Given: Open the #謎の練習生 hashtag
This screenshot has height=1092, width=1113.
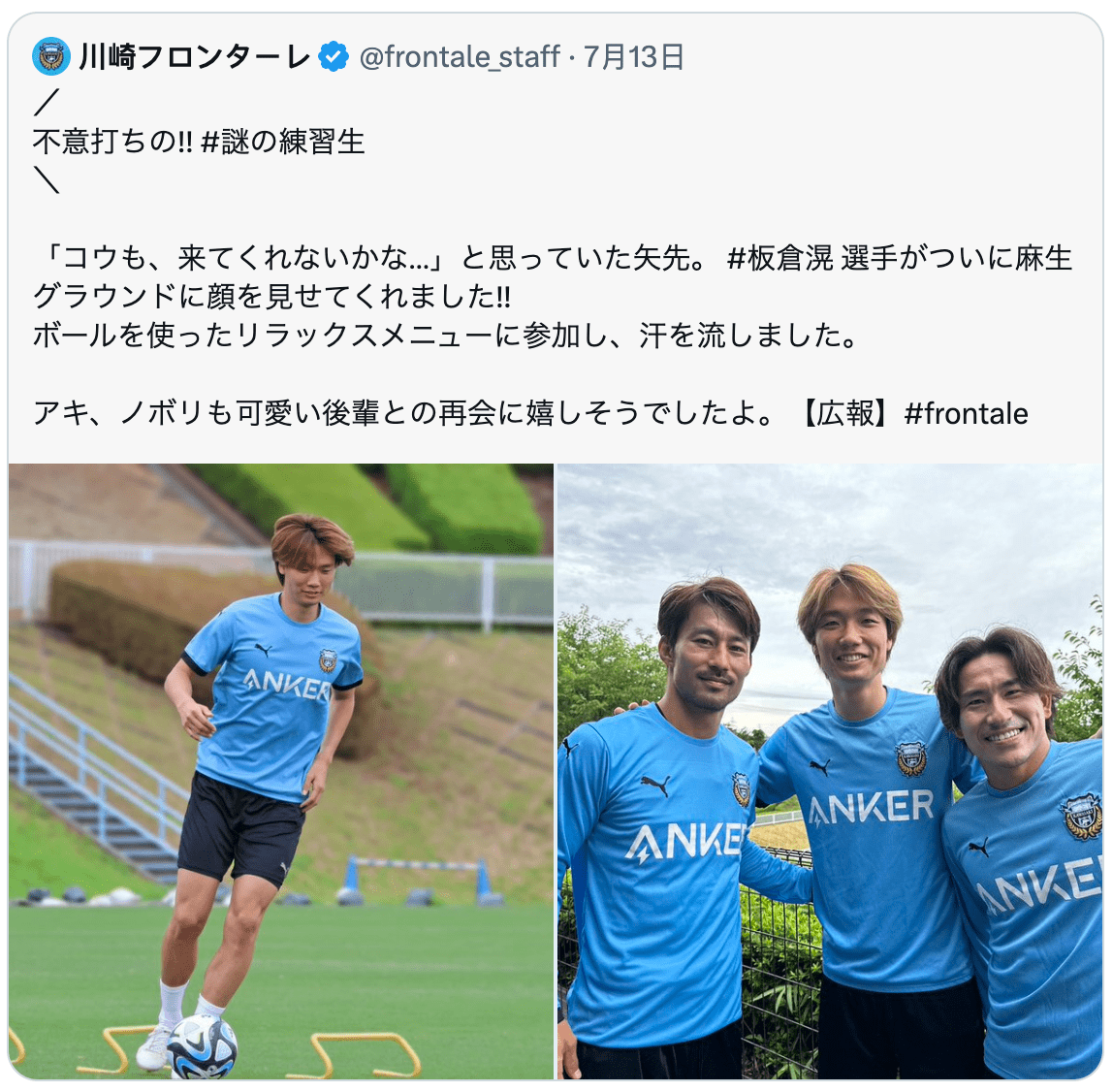Looking at the screenshot, I should click(282, 142).
